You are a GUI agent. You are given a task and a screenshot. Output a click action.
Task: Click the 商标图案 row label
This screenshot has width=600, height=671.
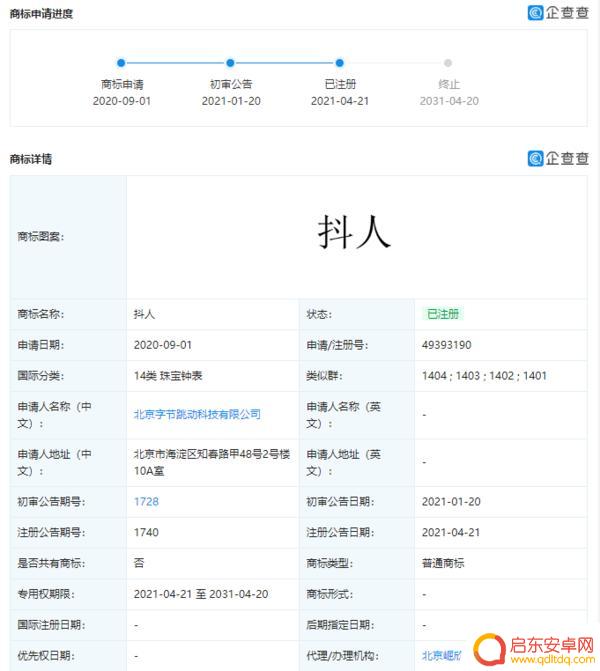point(41,236)
